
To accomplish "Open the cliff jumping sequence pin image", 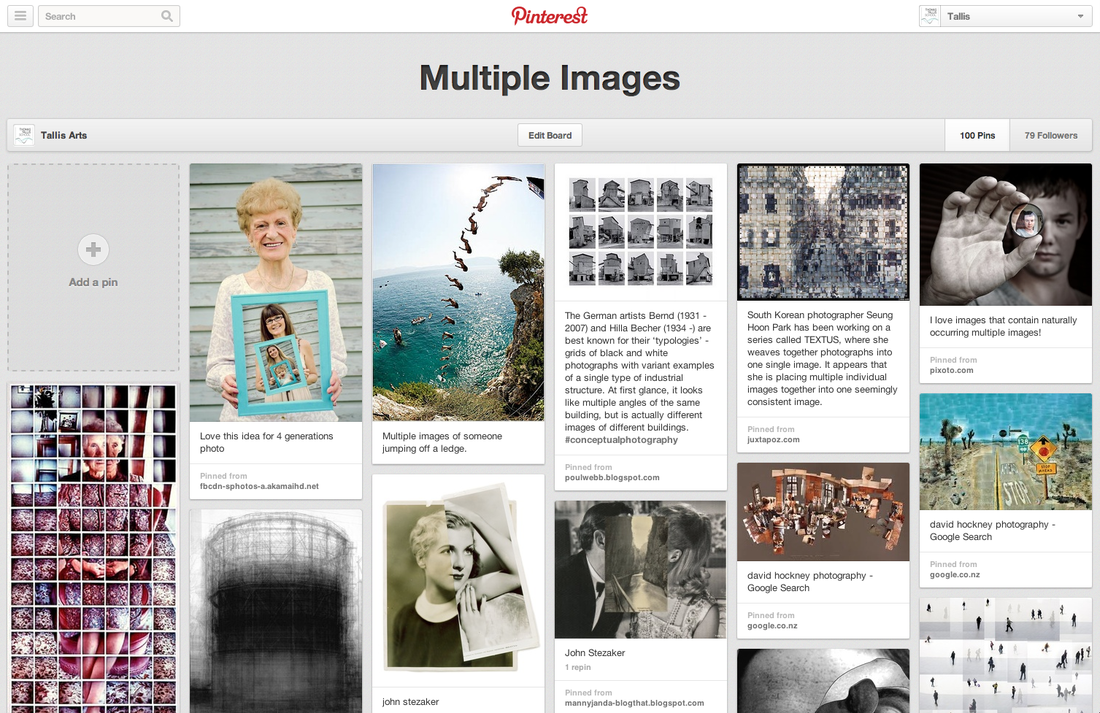I will coord(458,292).
